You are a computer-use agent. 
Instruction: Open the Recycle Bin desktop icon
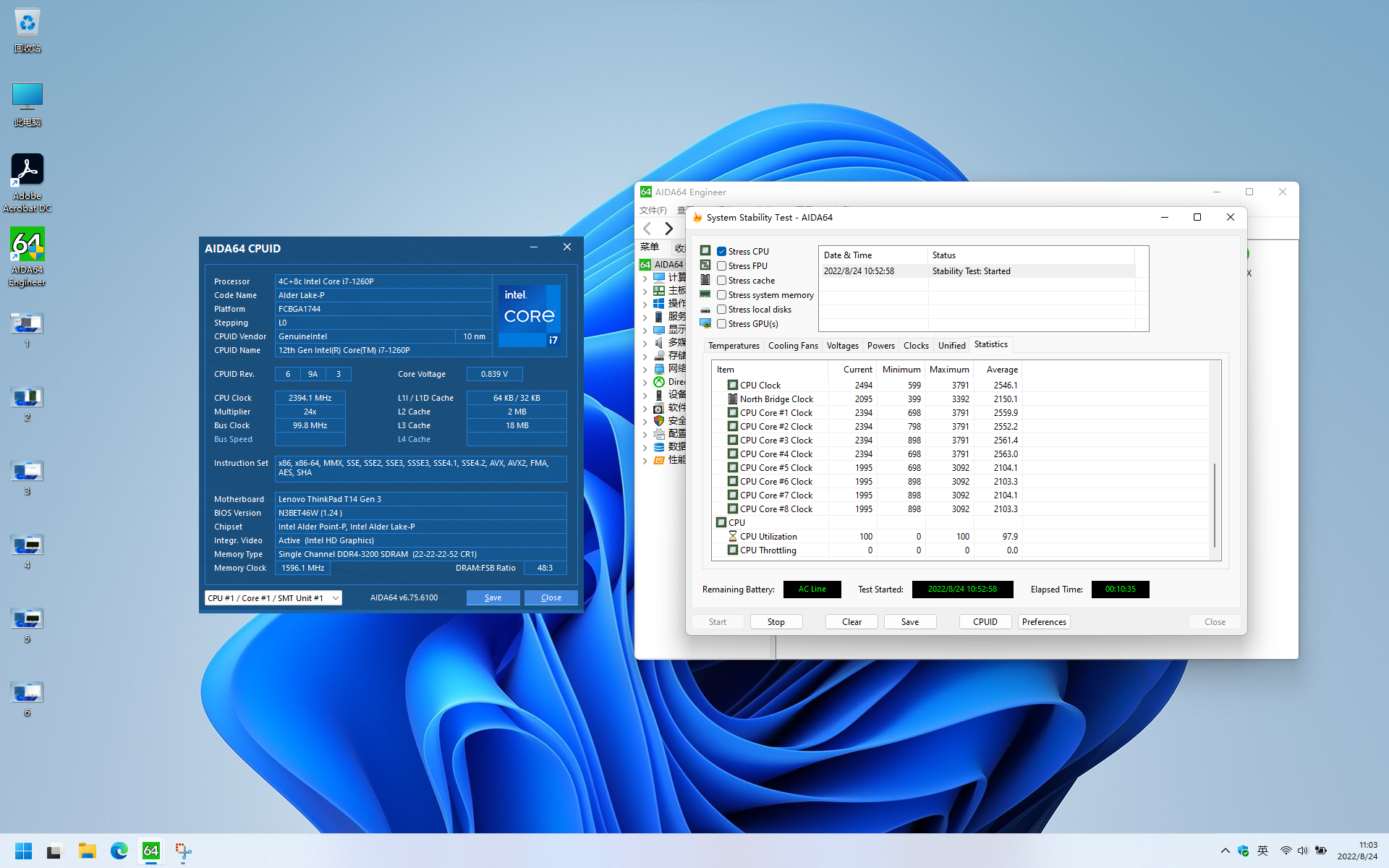(27, 30)
